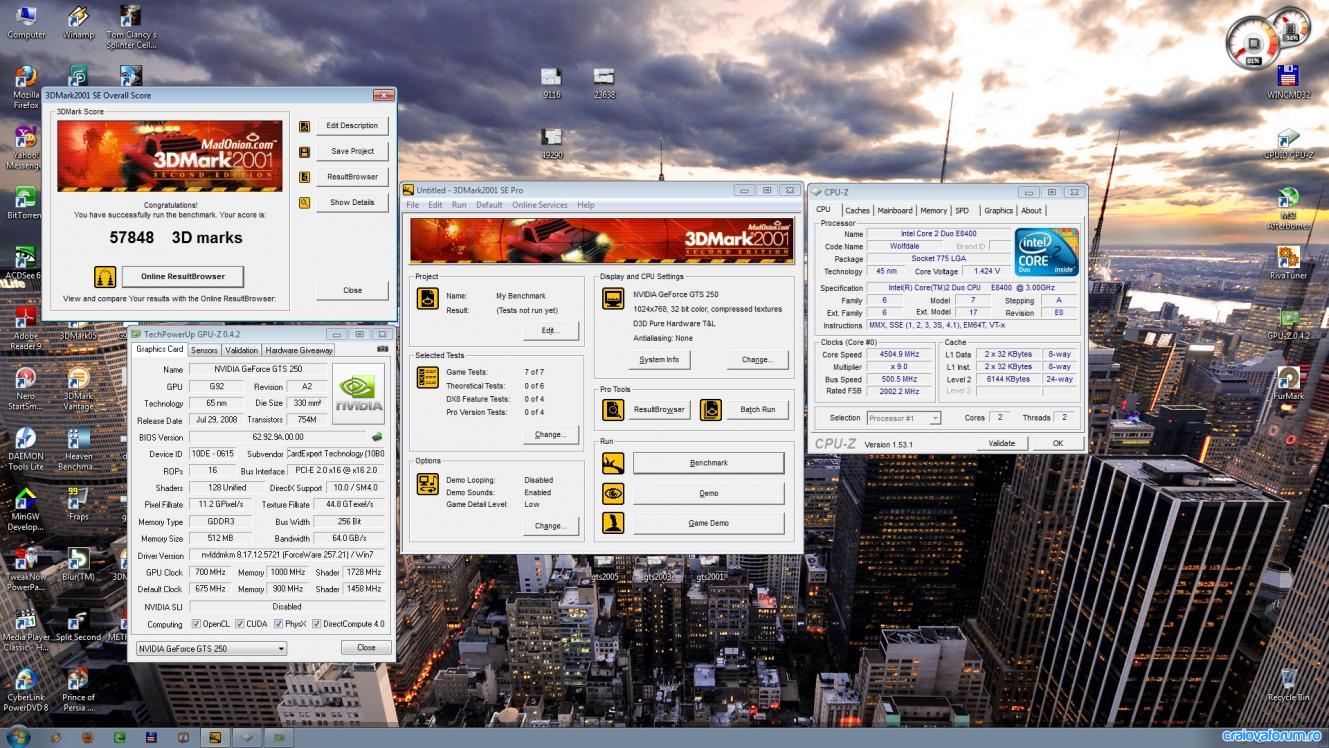Open the Mozilla Firefox desktop shortcut

point(26,86)
